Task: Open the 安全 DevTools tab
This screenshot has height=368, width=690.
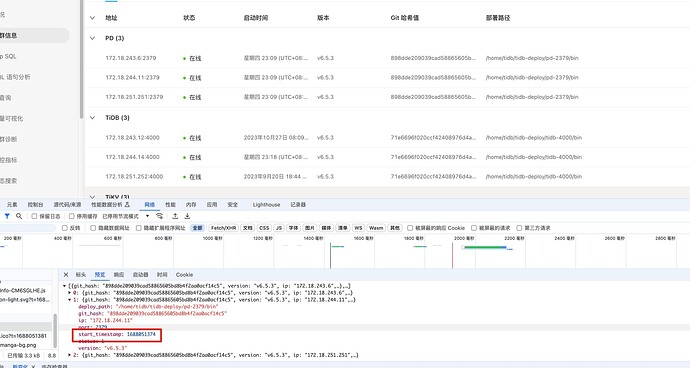Action: pos(233,205)
